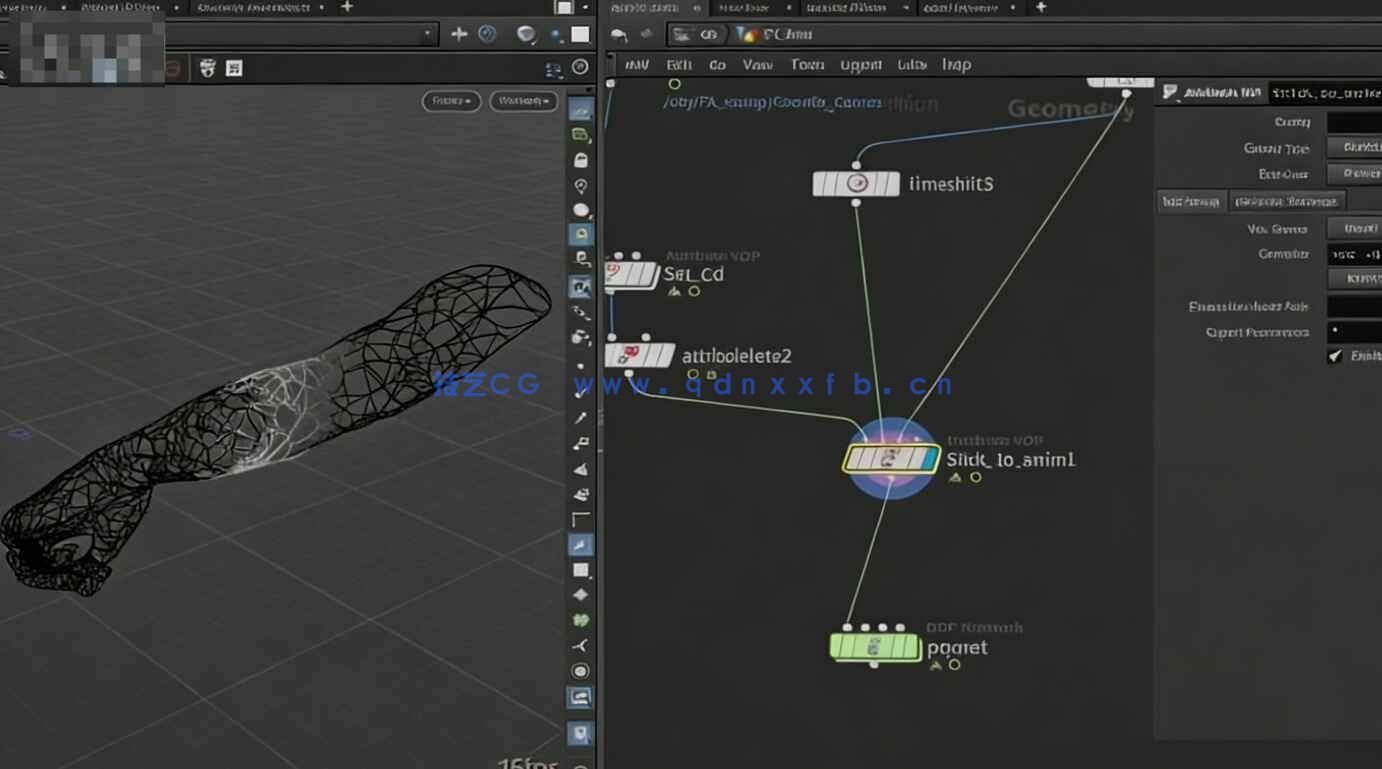This screenshot has height=769, width=1382.
Task: Open the first viewport pill dropdown
Action: (452, 101)
